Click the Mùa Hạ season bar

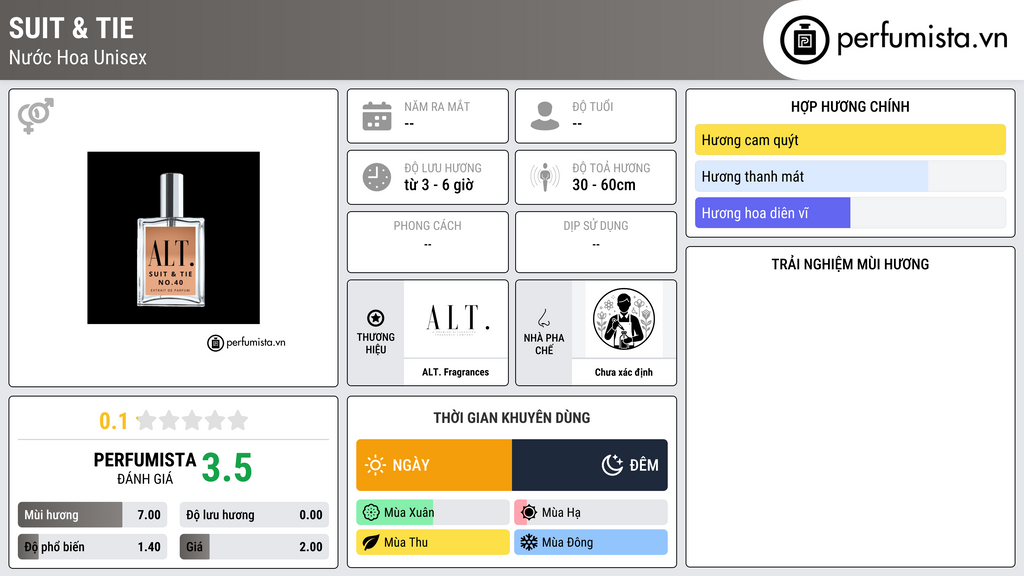coord(591,513)
